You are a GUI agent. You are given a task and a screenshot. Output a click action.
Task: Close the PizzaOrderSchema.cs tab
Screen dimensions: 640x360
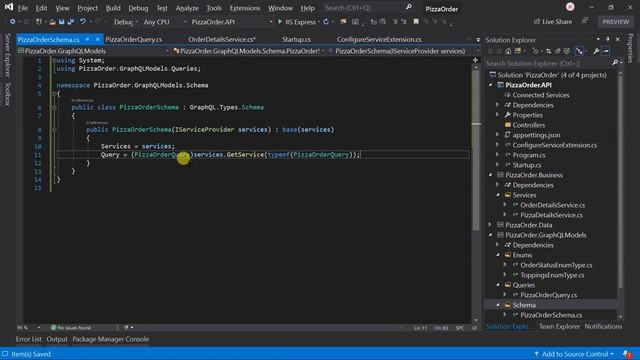coord(98,39)
